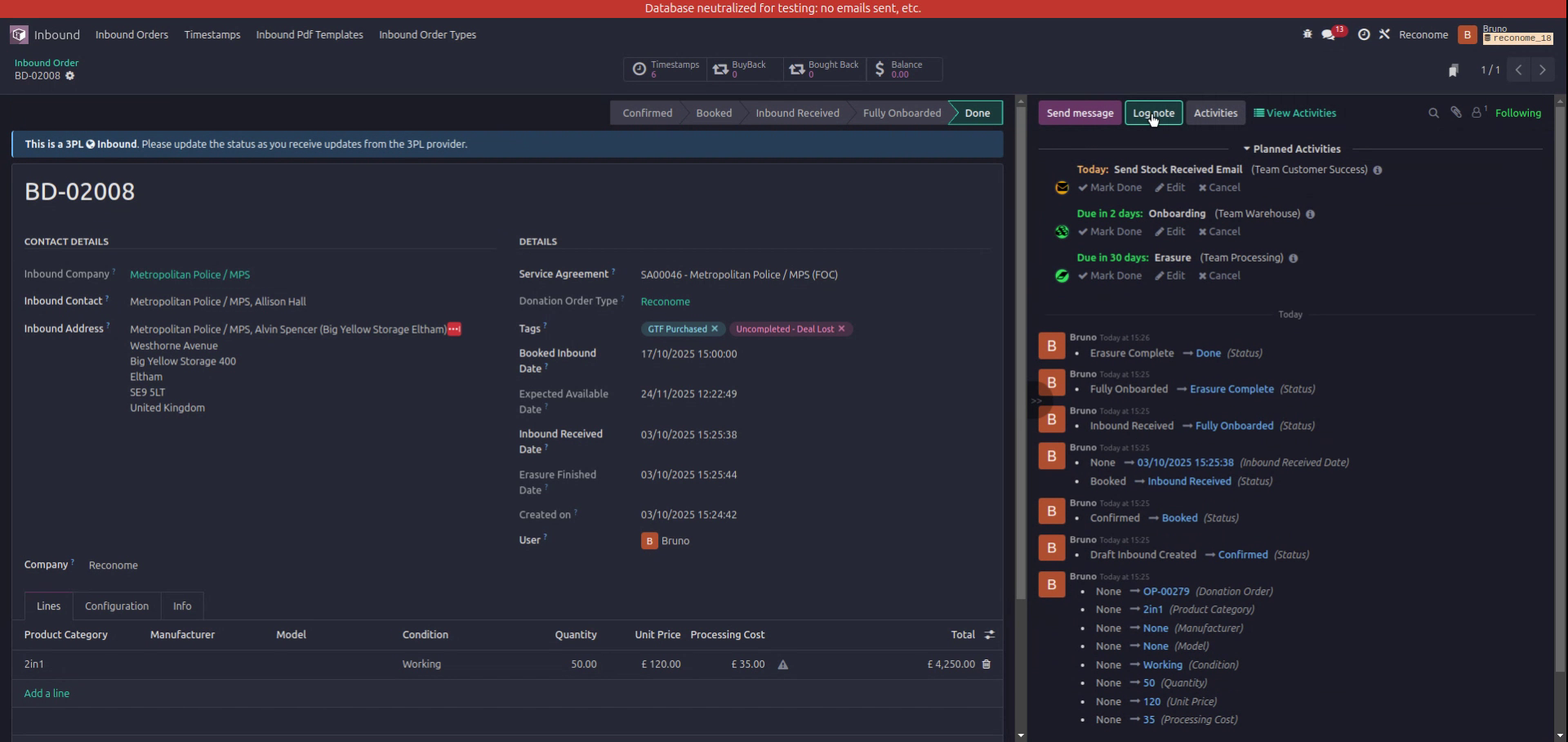1568x742 pixels.
Task: Click the Send message button
Action: tap(1079, 113)
